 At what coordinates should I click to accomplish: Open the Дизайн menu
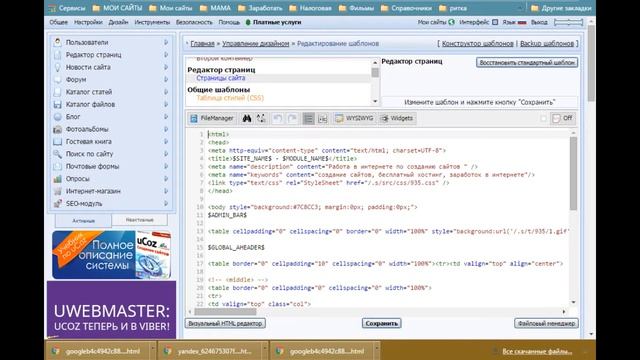click(x=118, y=22)
